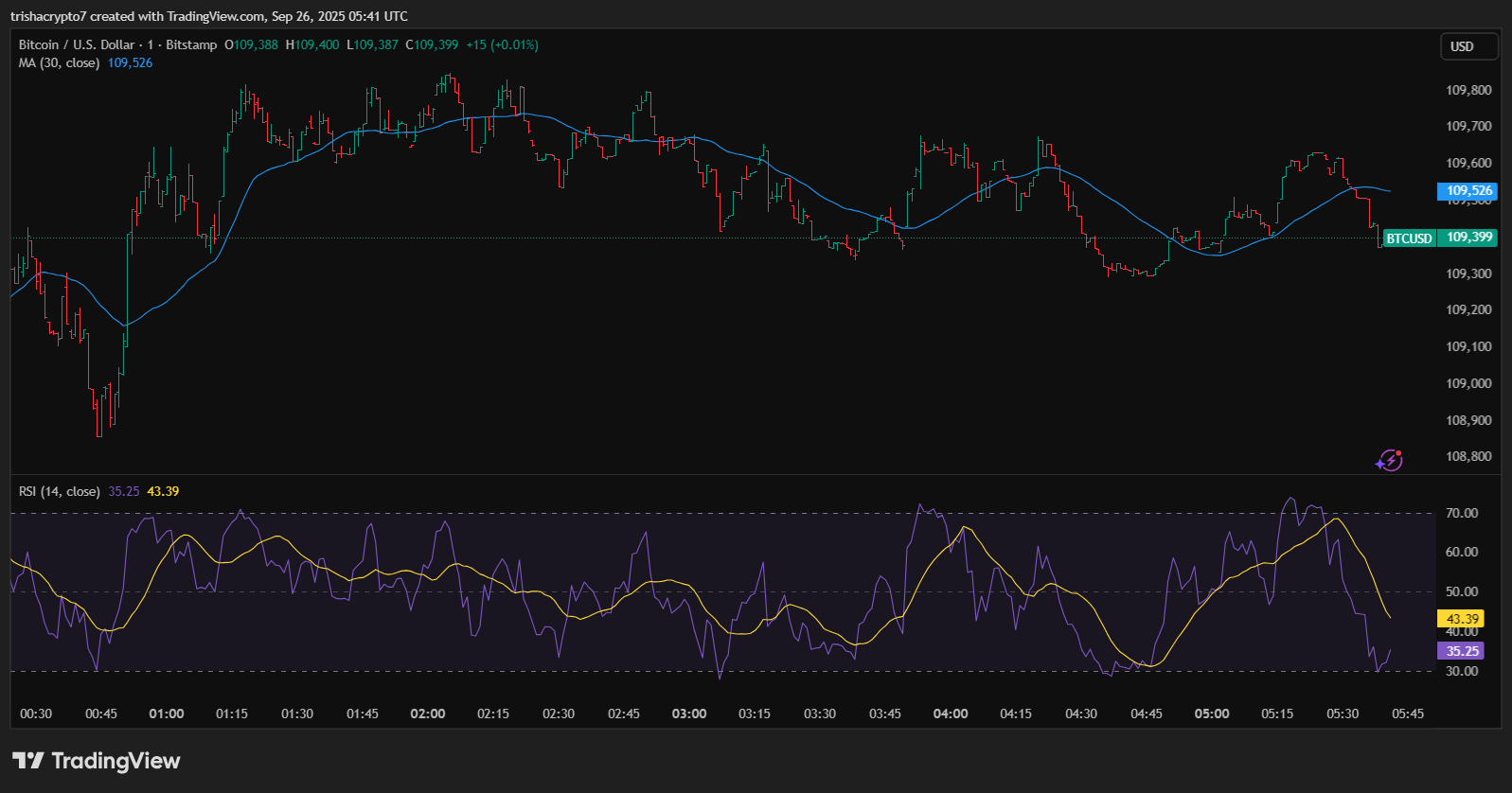
Task: Click the 109,300 price axis label
Action: (x=1468, y=273)
